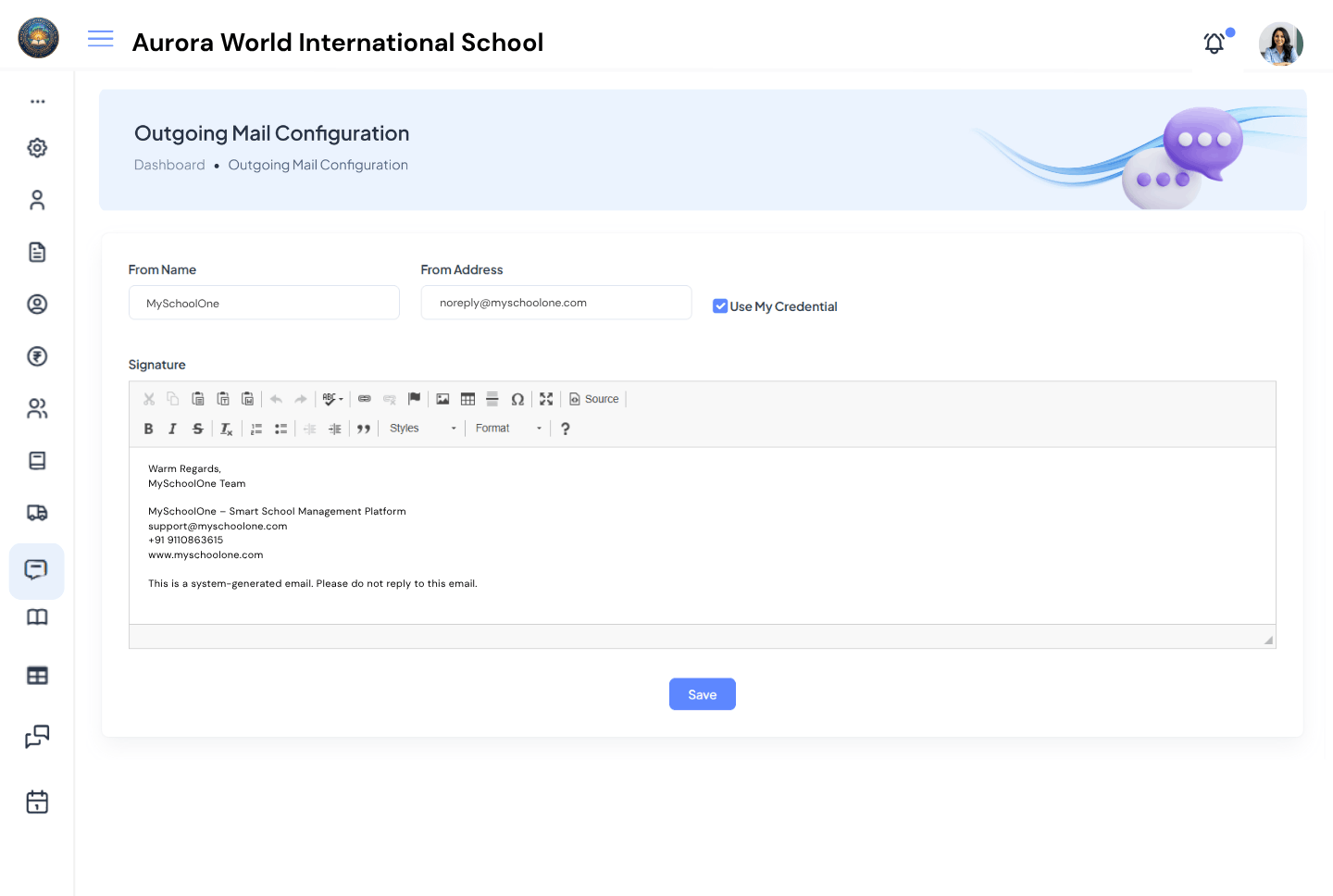Viewport: 1333px width, 896px height.
Task: Open the Messaging (chat bubble) sidebar section
Action: [x=37, y=571]
